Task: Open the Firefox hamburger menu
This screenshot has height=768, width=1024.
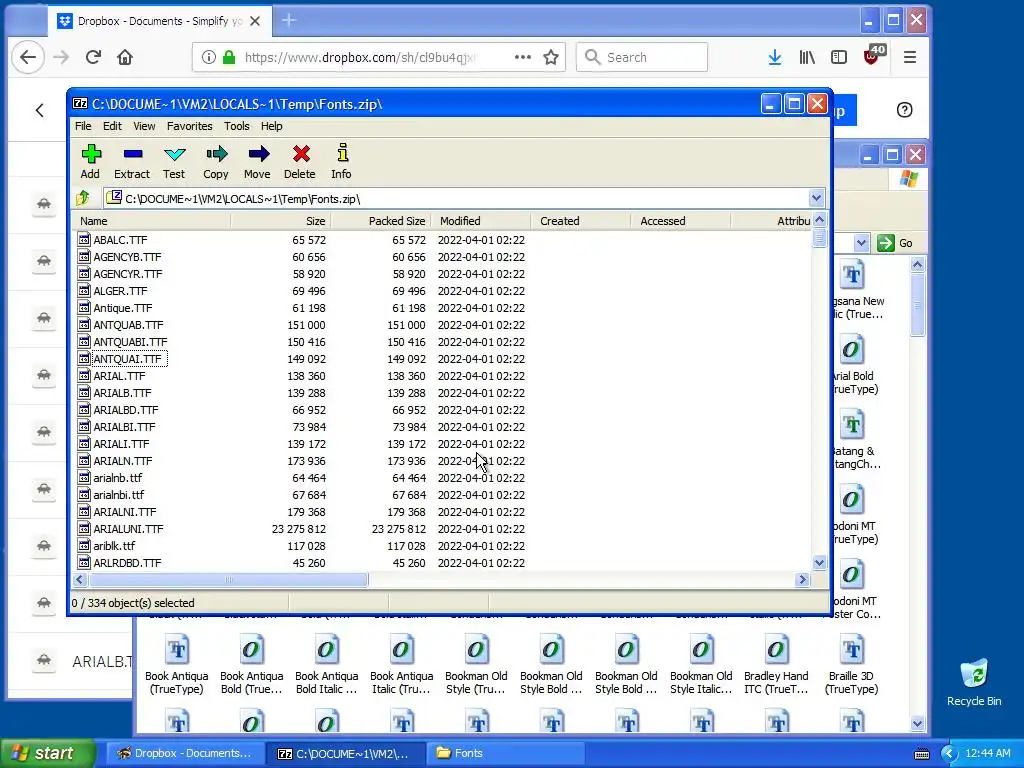Action: [910, 57]
